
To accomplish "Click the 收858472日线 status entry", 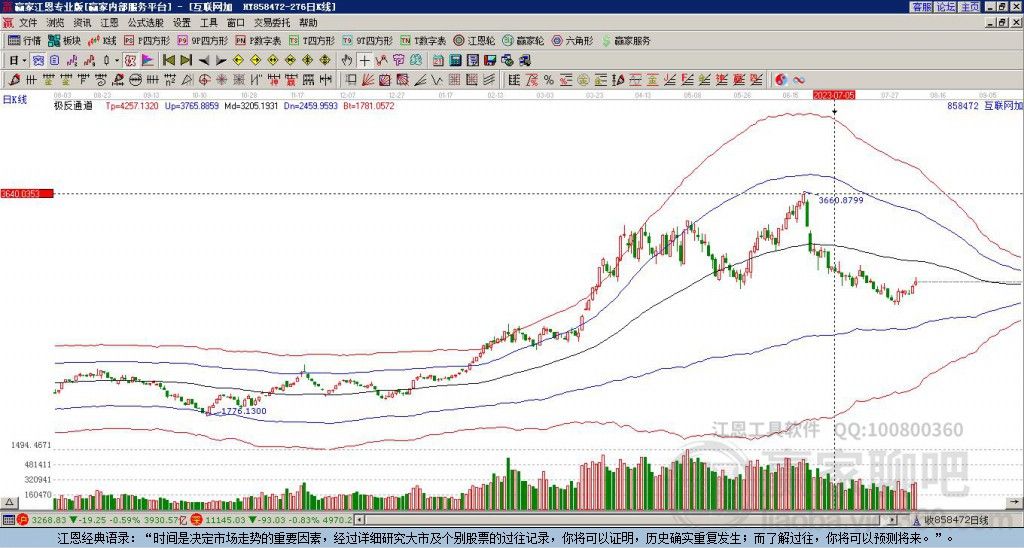I will click(957, 520).
